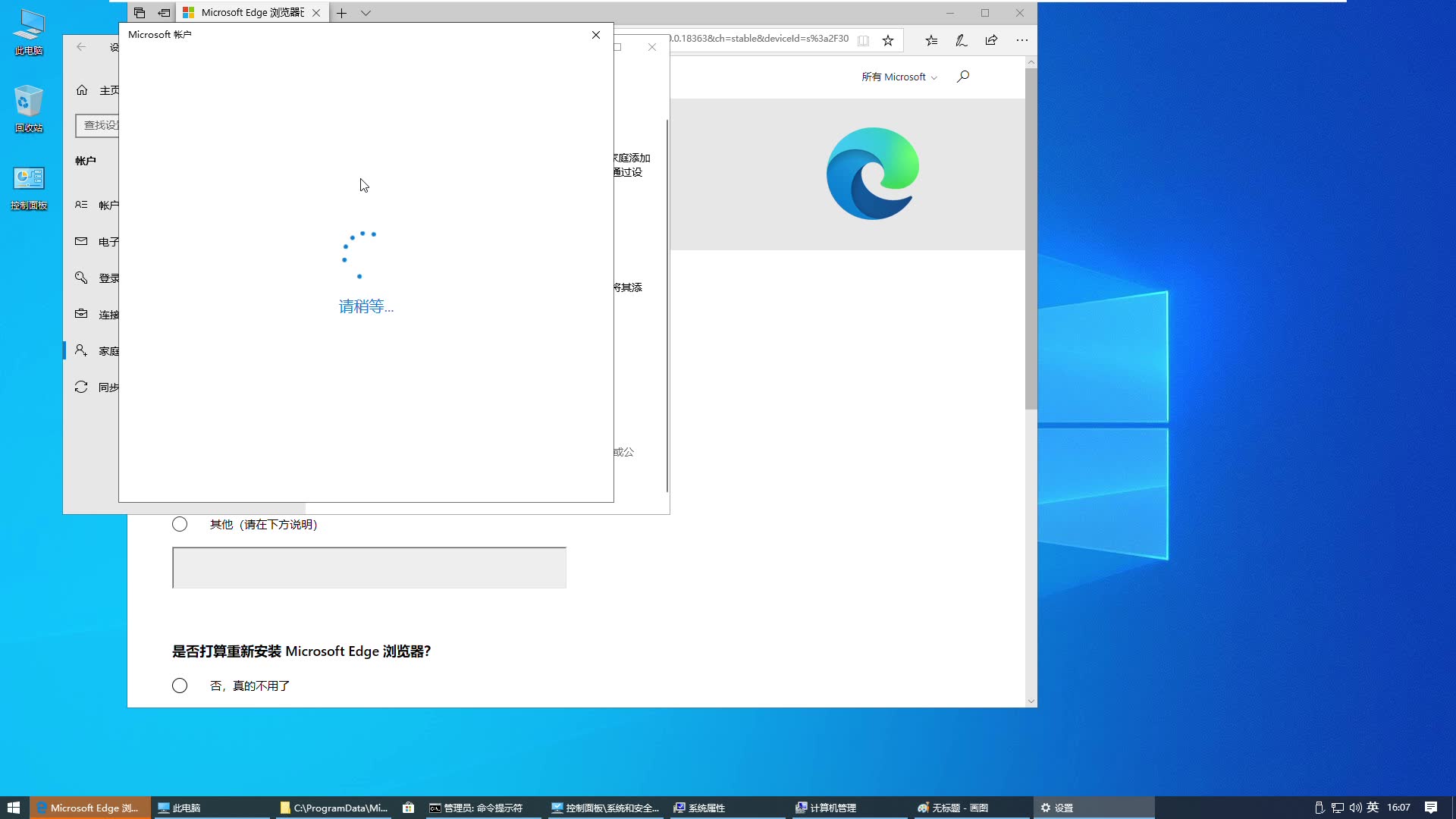Open the tab preview chevron dropdown
This screenshot has width=1456, height=819.
tap(366, 13)
